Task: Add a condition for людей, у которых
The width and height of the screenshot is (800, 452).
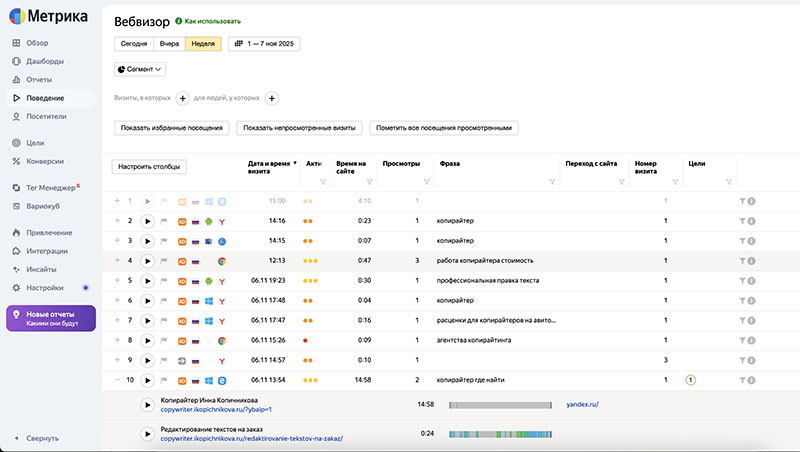Action: [x=272, y=98]
